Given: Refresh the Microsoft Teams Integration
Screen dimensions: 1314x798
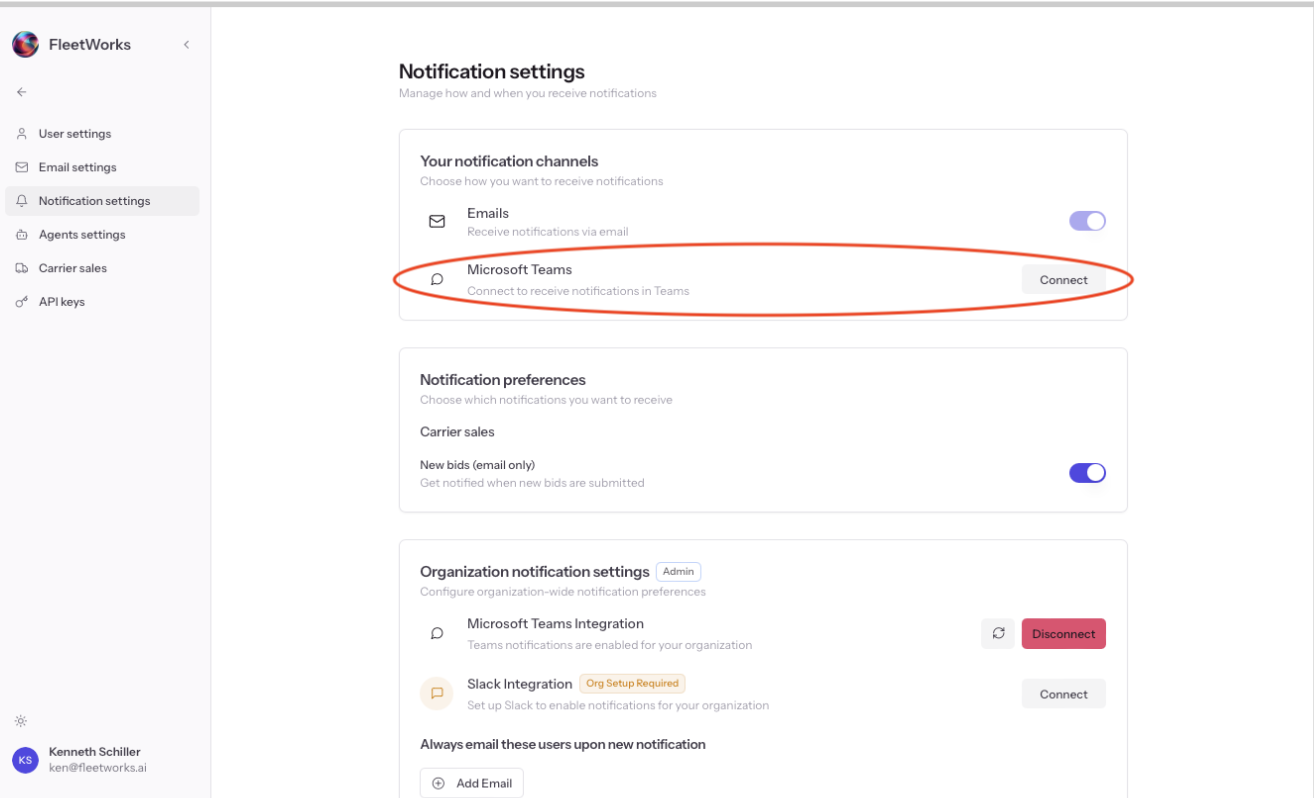Looking at the screenshot, I should 998,633.
